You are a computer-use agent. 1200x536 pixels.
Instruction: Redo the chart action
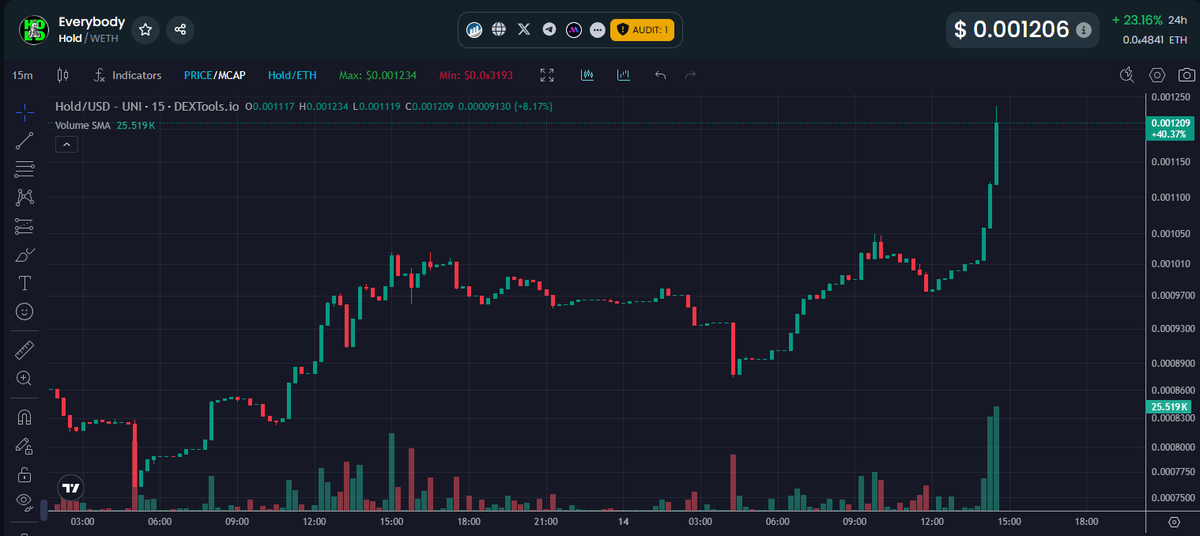pos(690,75)
